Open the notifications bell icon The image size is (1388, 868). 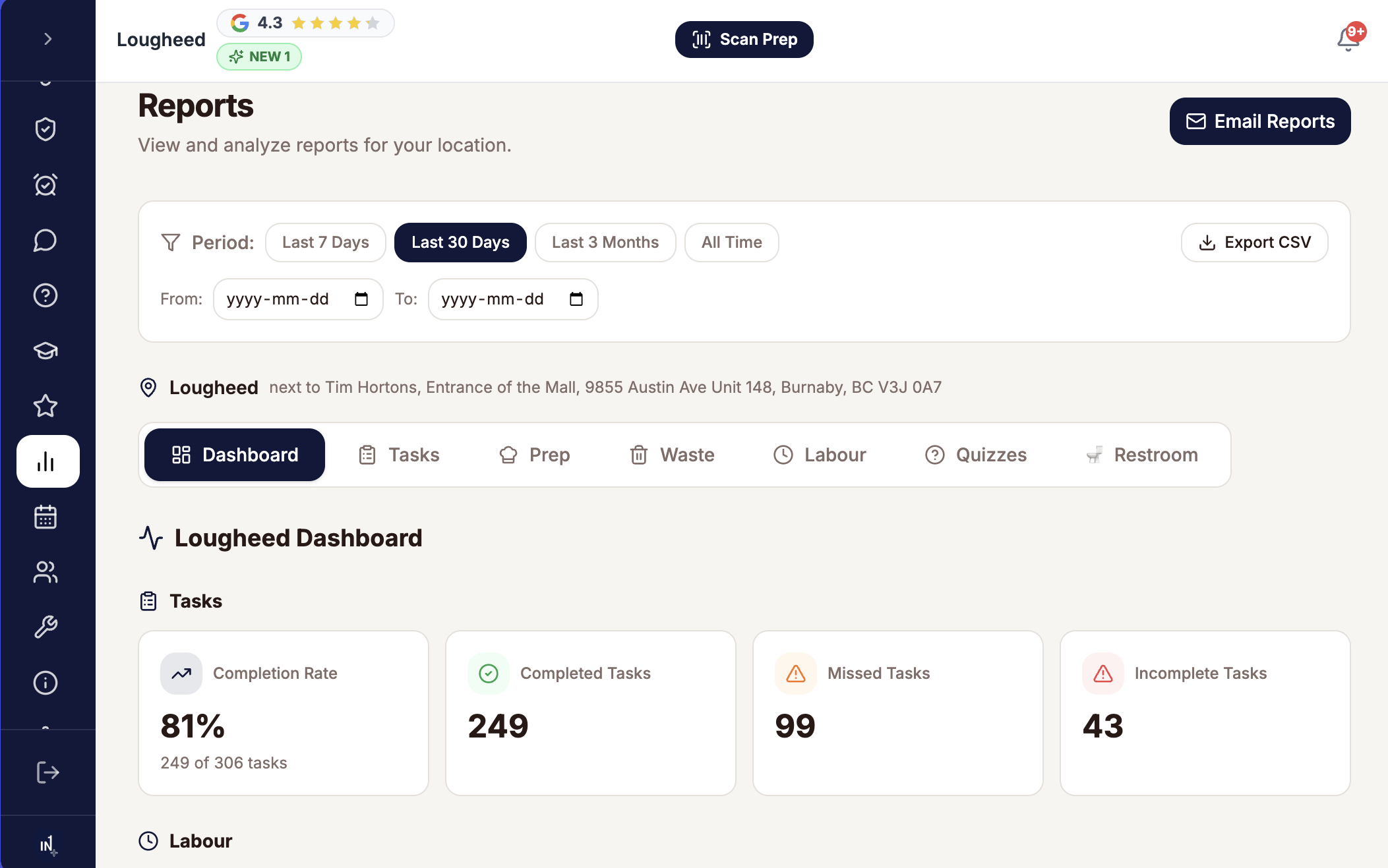tap(1348, 39)
